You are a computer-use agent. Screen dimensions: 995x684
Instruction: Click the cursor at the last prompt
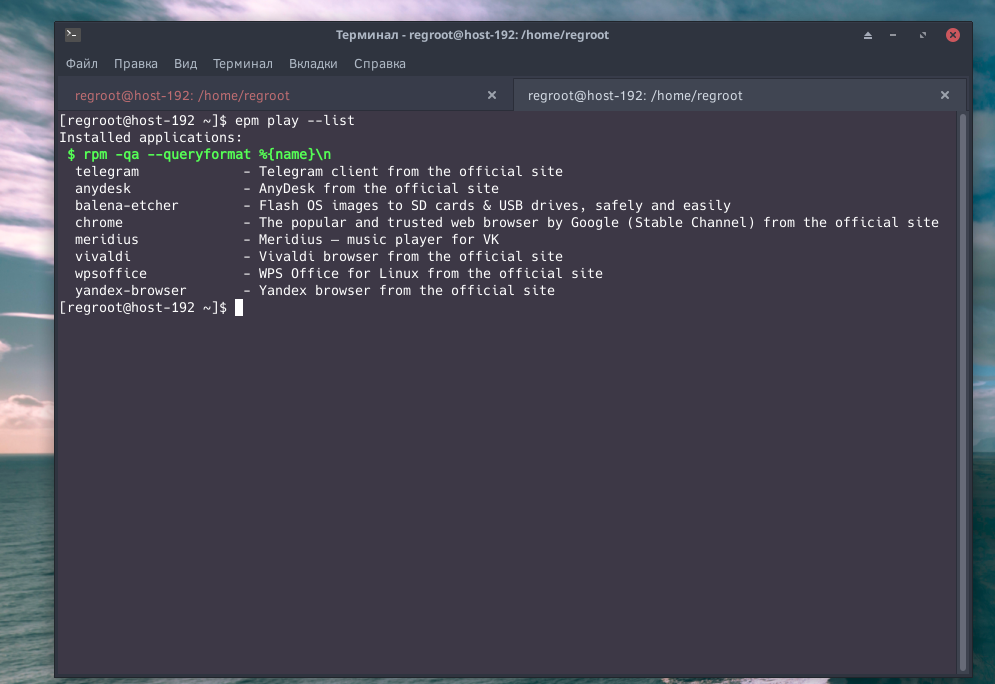239,308
